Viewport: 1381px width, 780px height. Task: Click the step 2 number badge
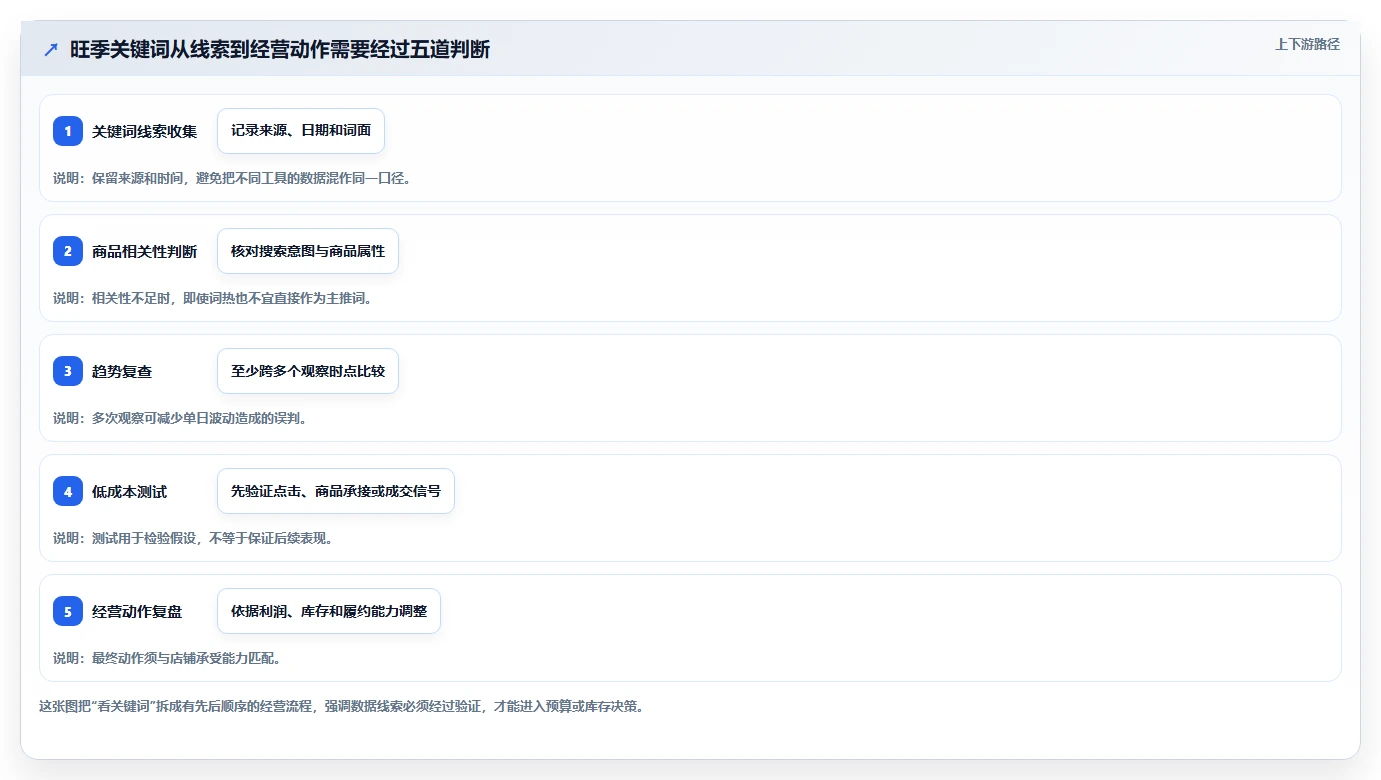tap(68, 251)
